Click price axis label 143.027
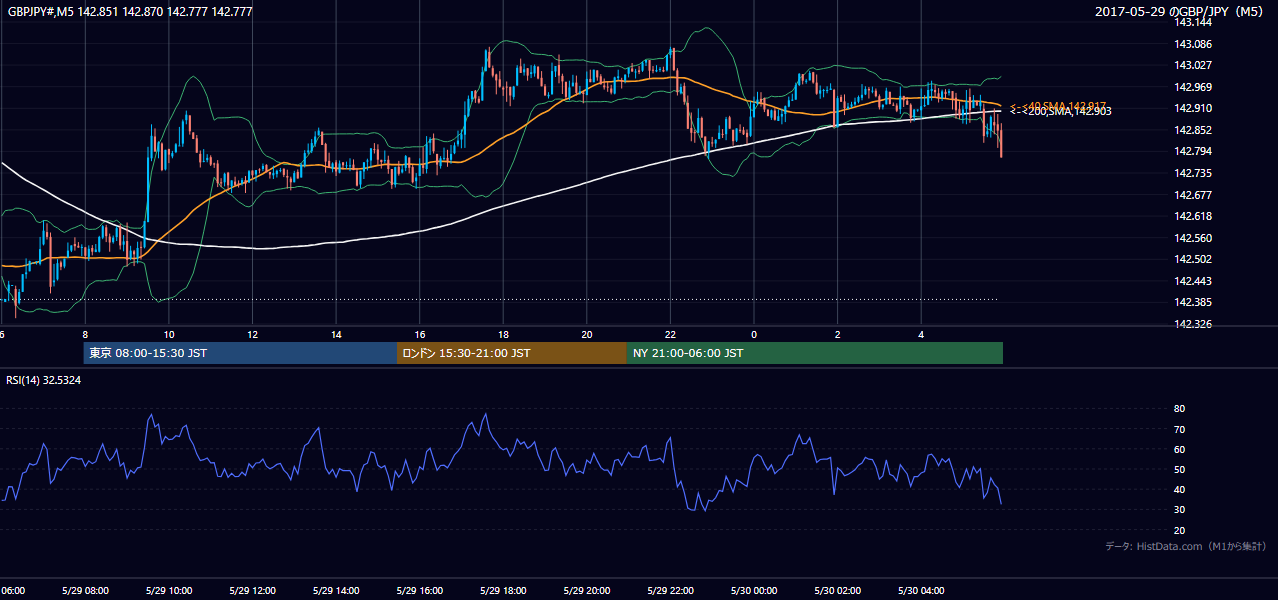 pos(1192,66)
